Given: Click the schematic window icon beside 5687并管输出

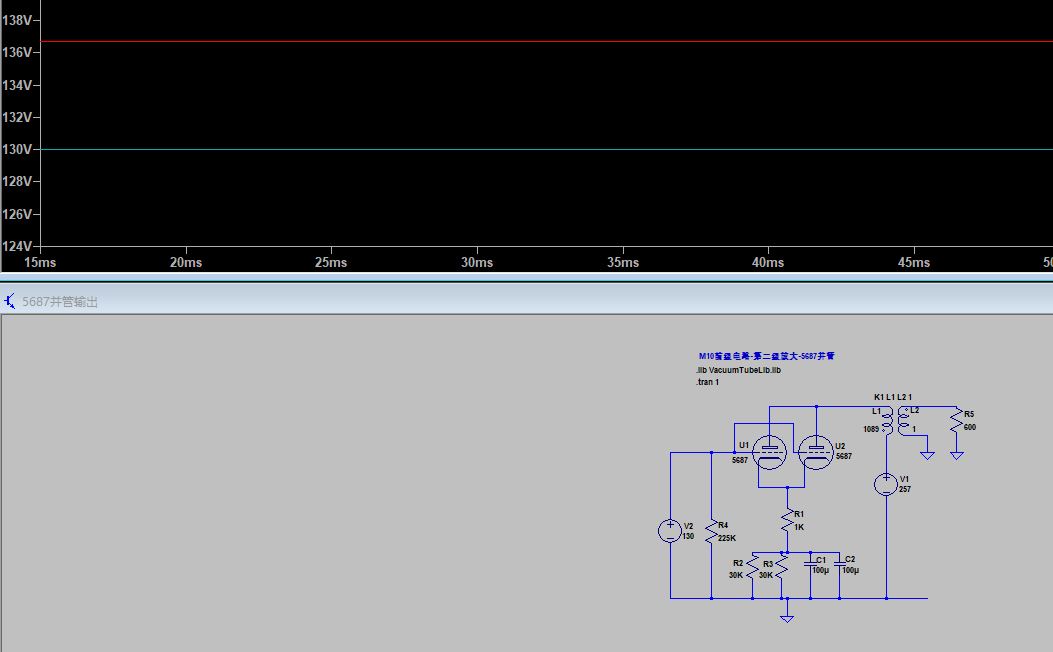Looking at the screenshot, I should [x=9, y=301].
